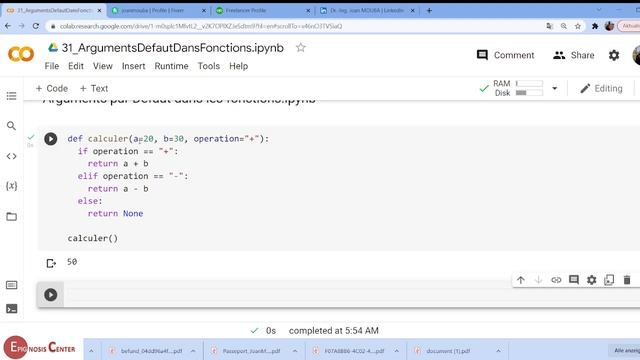Open the File menu
This screenshot has height=360, width=640.
tap(52, 66)
